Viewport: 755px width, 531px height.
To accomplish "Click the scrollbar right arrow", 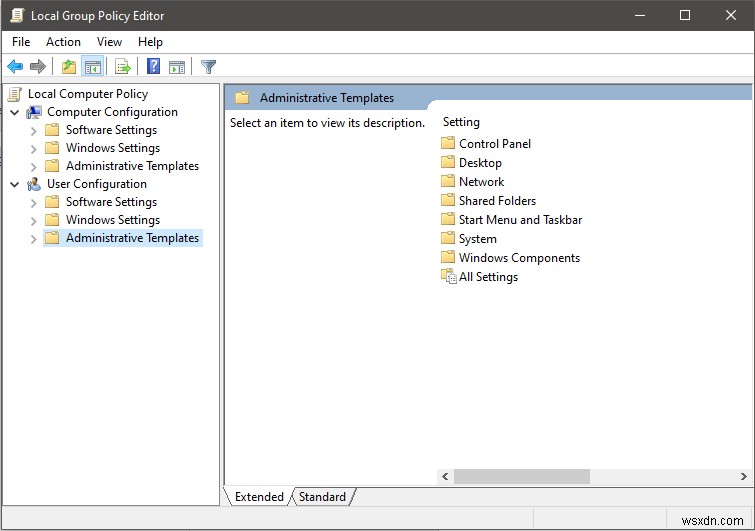I will (x=743, y=477).
